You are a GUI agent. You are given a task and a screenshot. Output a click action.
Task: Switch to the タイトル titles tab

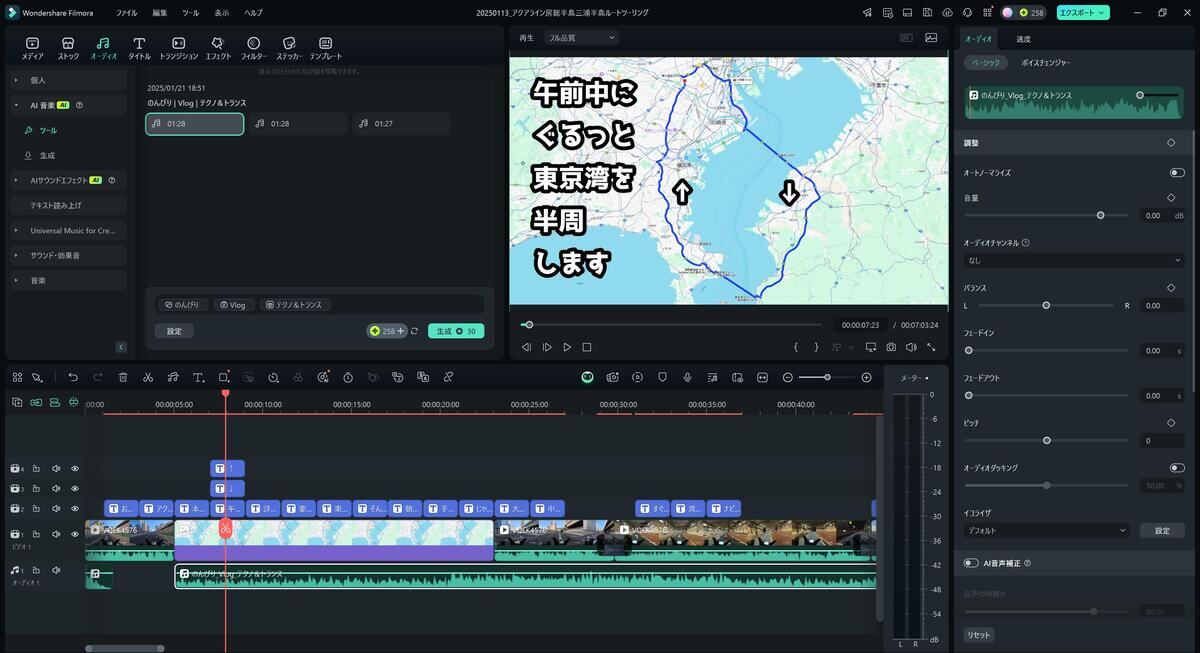pyautogui.click(x=139, y=48)
